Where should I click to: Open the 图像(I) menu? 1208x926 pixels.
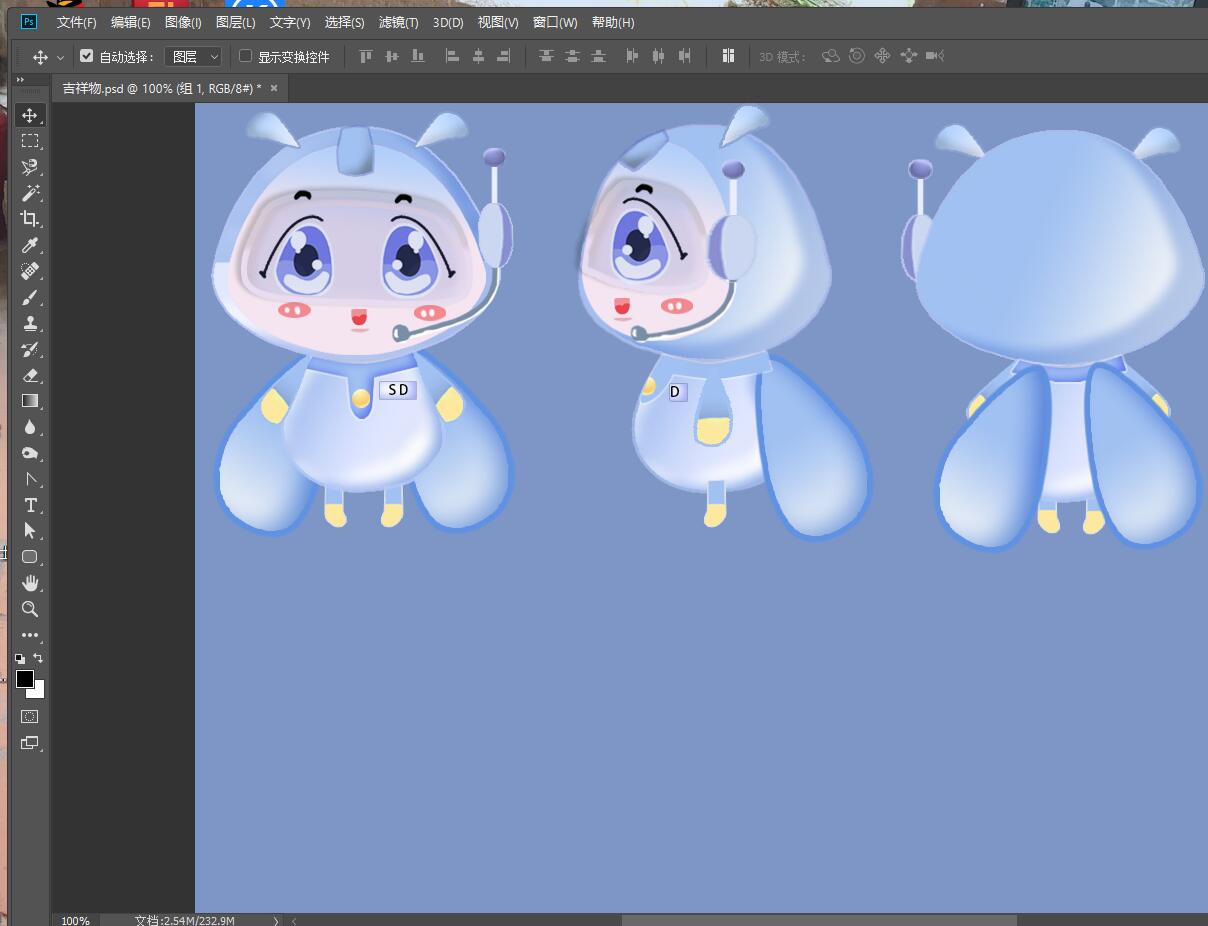click(182, 22)
